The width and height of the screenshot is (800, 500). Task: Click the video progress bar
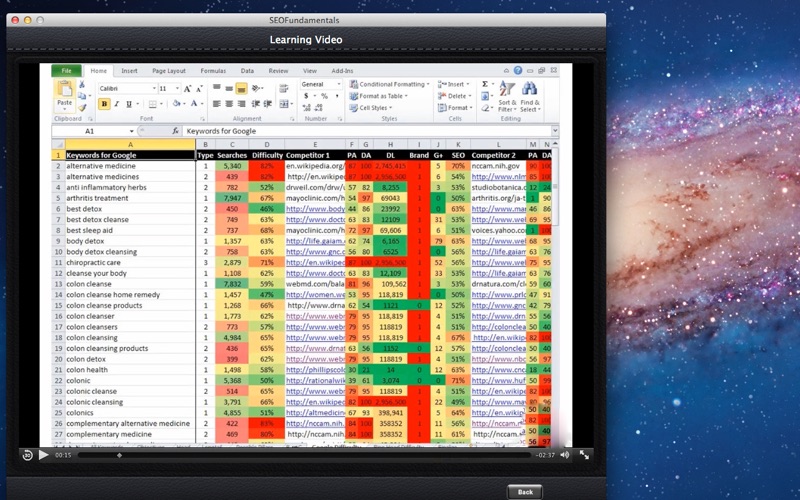pos(304,455)
